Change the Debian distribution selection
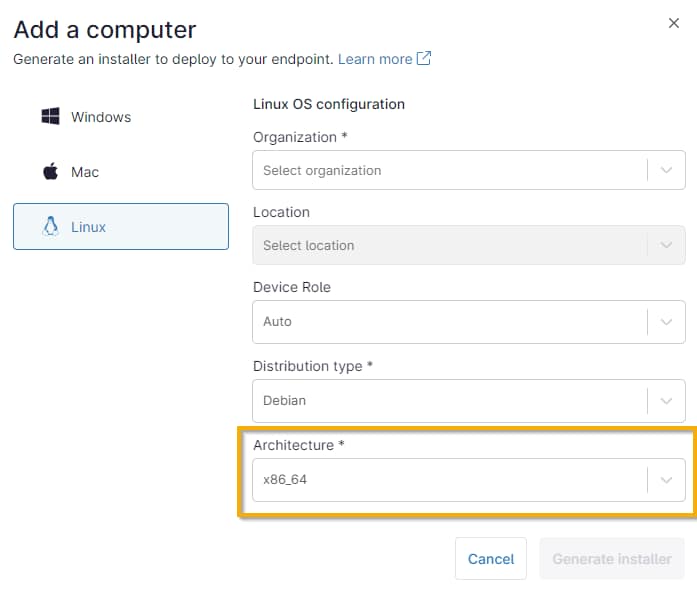Image resolution: width=697 pixels, height=589 pixels. [450, 400]
